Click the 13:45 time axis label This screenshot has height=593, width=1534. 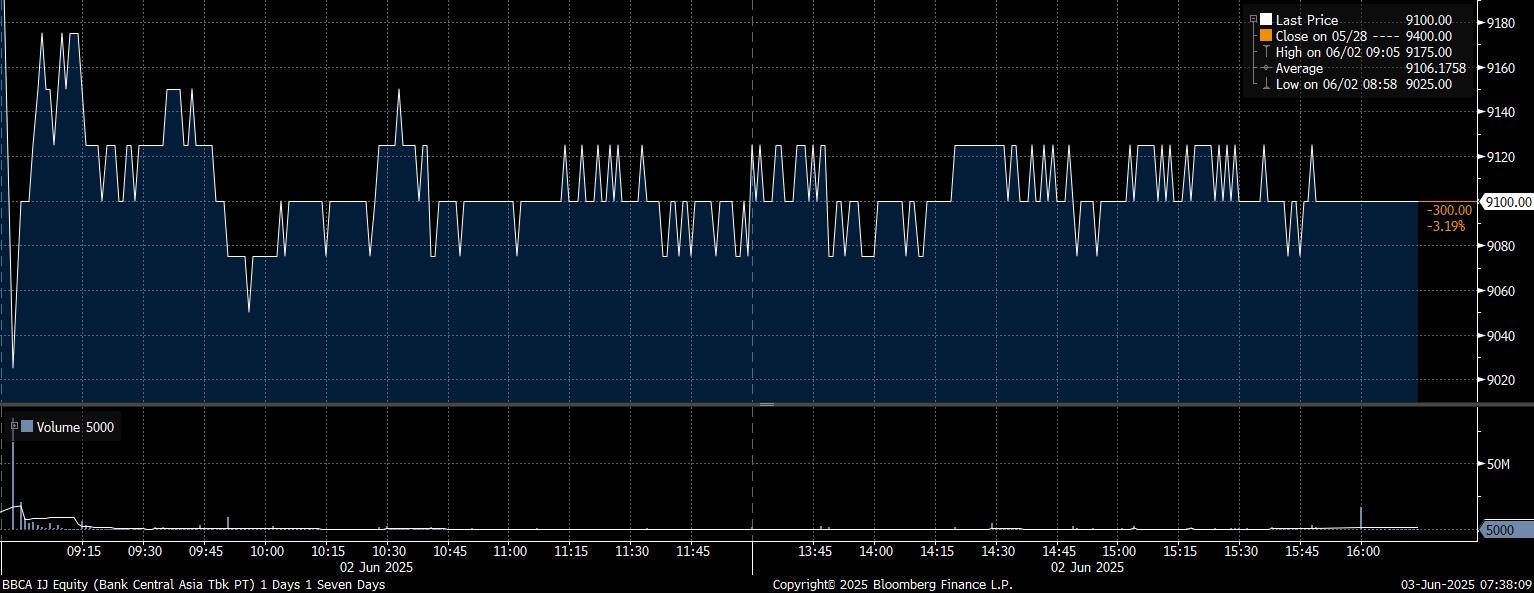(x=815, y=551)
